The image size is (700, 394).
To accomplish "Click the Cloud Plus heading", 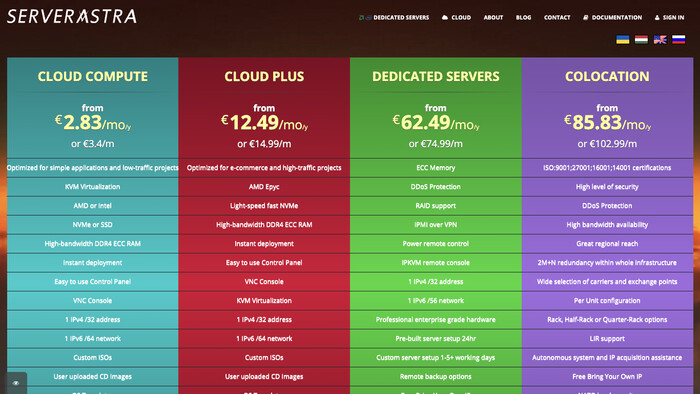I will pyautogui.click(x=264, y=76).
